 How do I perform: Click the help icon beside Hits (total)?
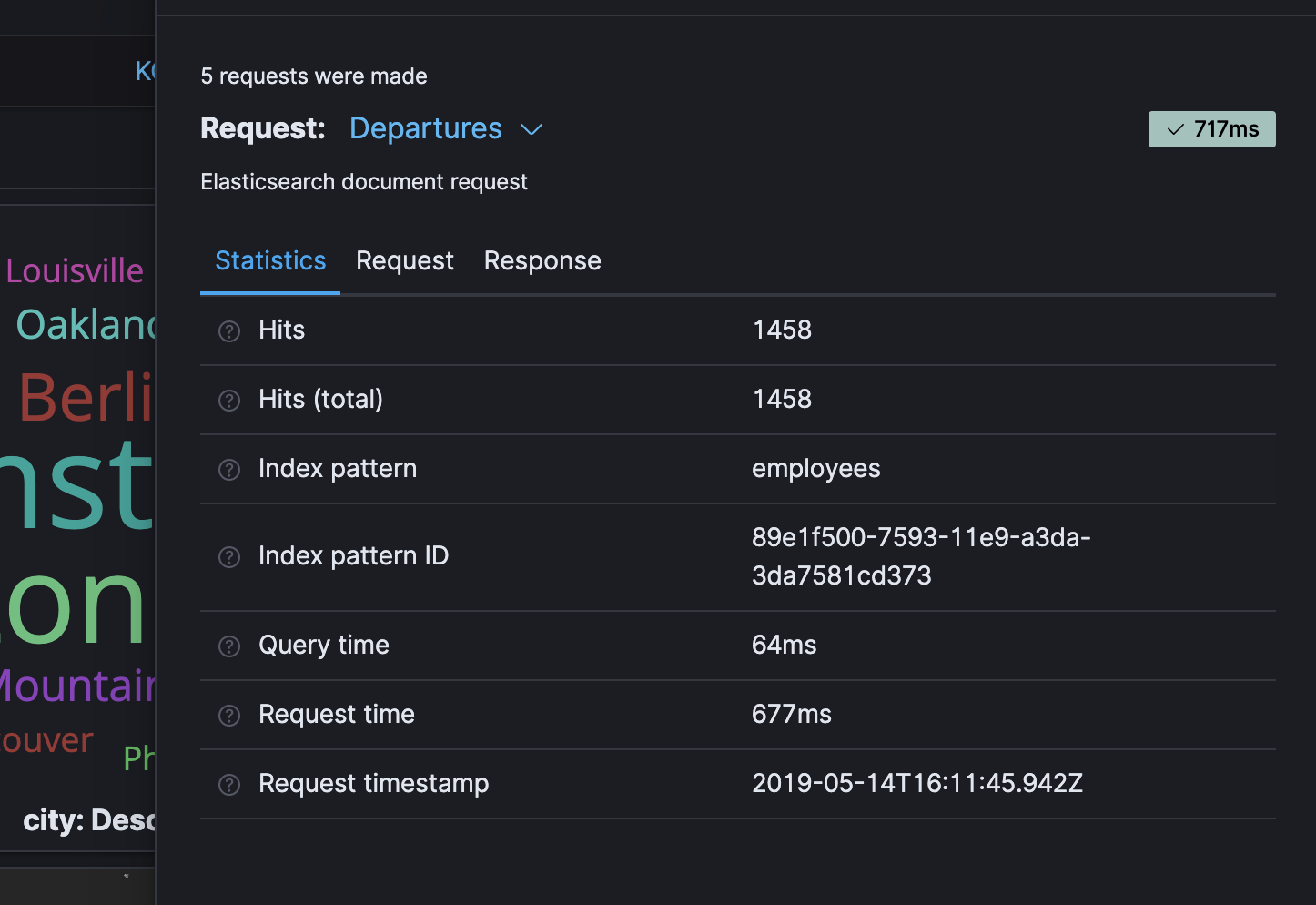pos(229,401)
